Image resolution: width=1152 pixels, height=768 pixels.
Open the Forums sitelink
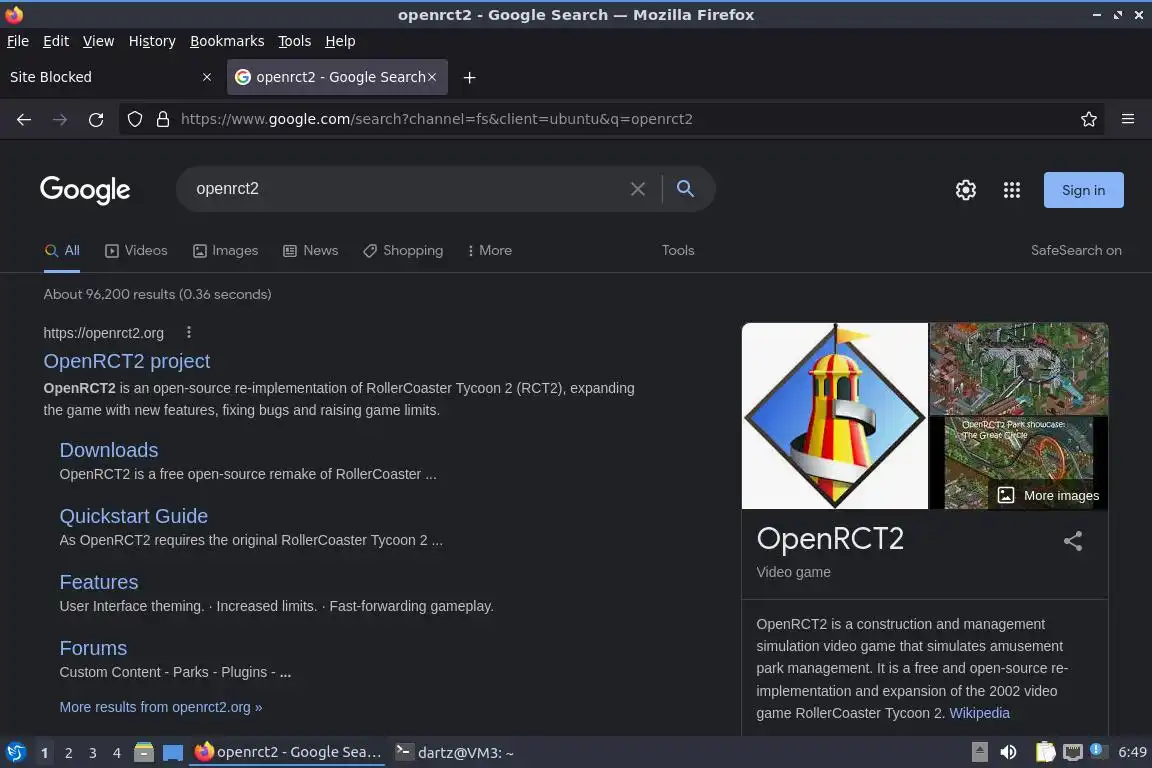tap(93, 648)
